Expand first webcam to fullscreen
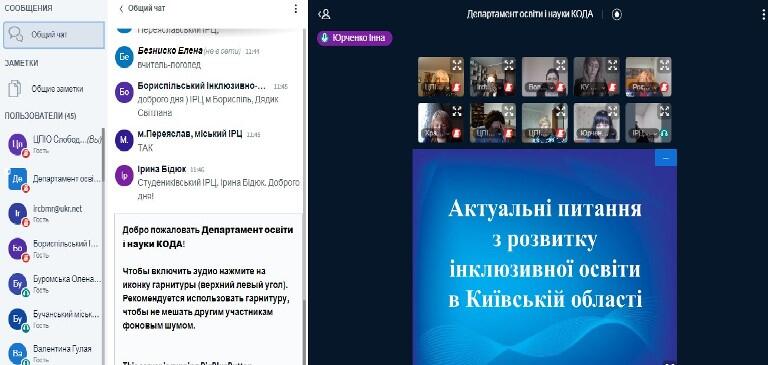This screenshot has height=365, width=768. pyautogui.click(x=457, y=65)
